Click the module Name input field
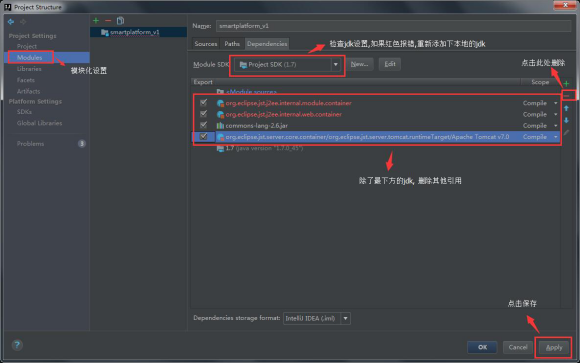Image resolution: width=580 pixels, height=363 pixels. 393,26
